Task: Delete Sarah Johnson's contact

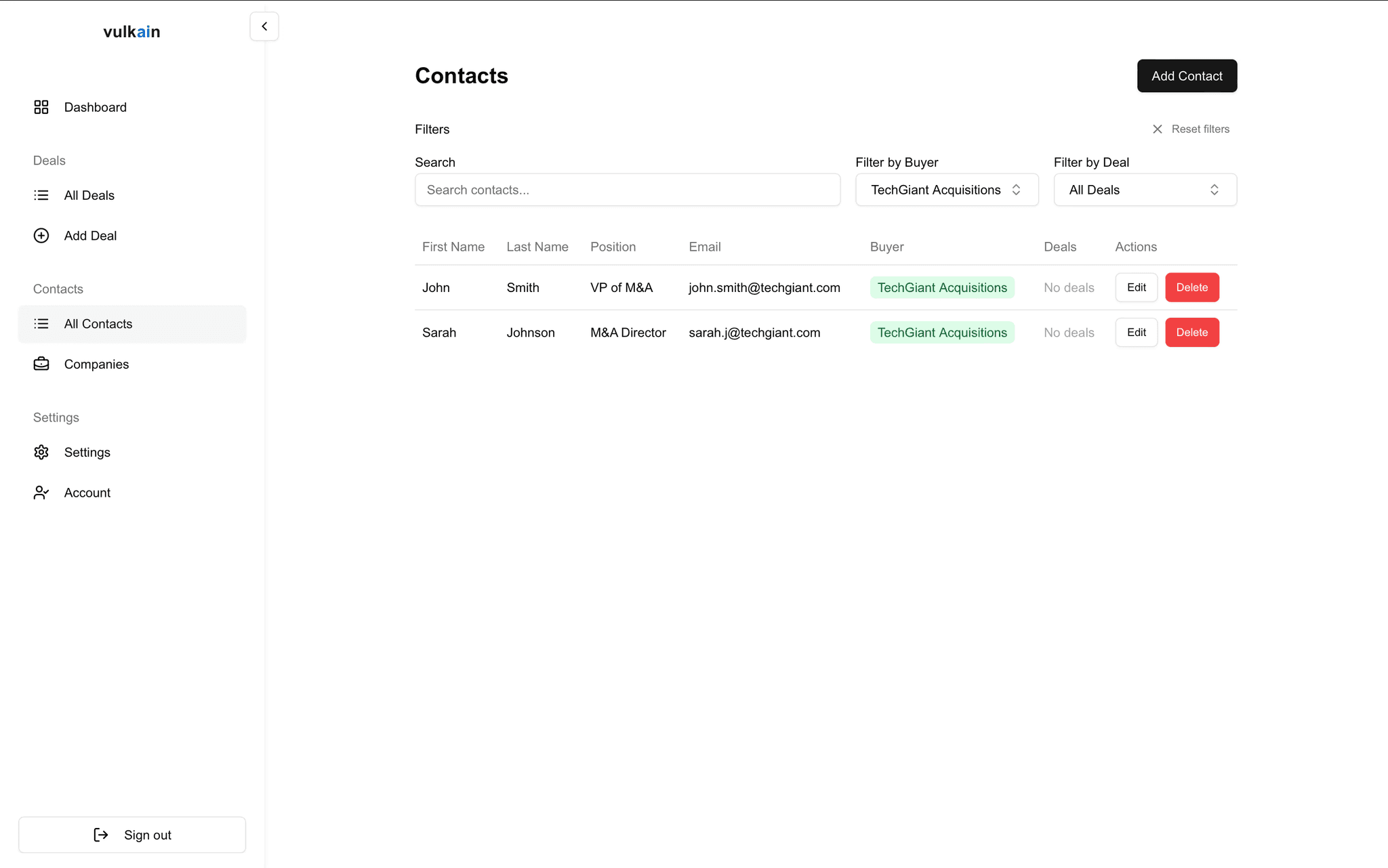Action: point(1191,332)
